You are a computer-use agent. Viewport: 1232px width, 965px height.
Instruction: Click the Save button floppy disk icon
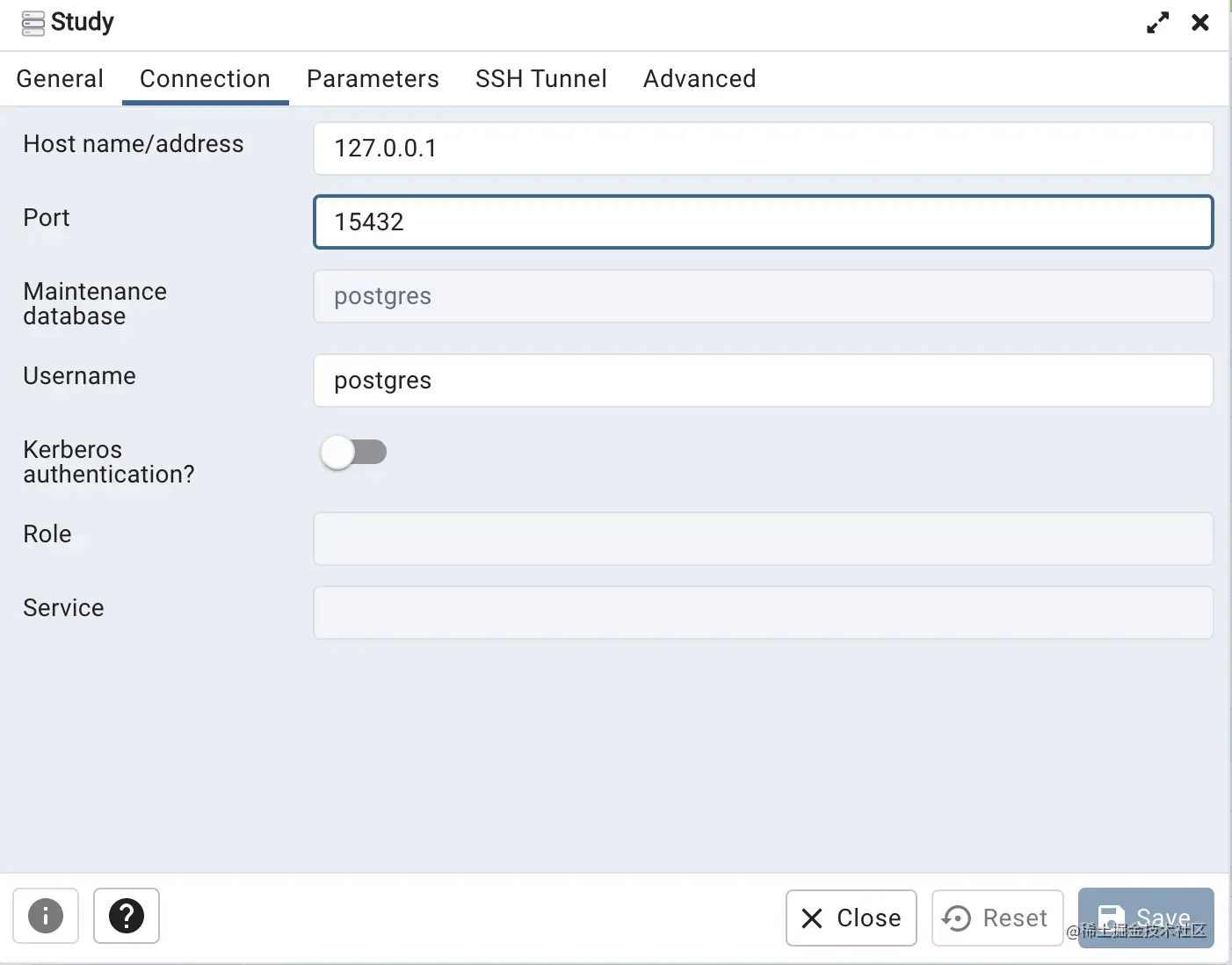click(1112, 917)
